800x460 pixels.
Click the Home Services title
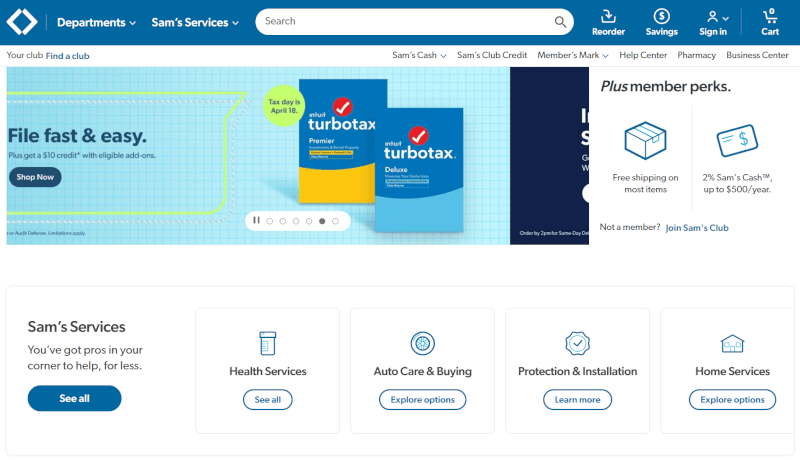point(732,371)
